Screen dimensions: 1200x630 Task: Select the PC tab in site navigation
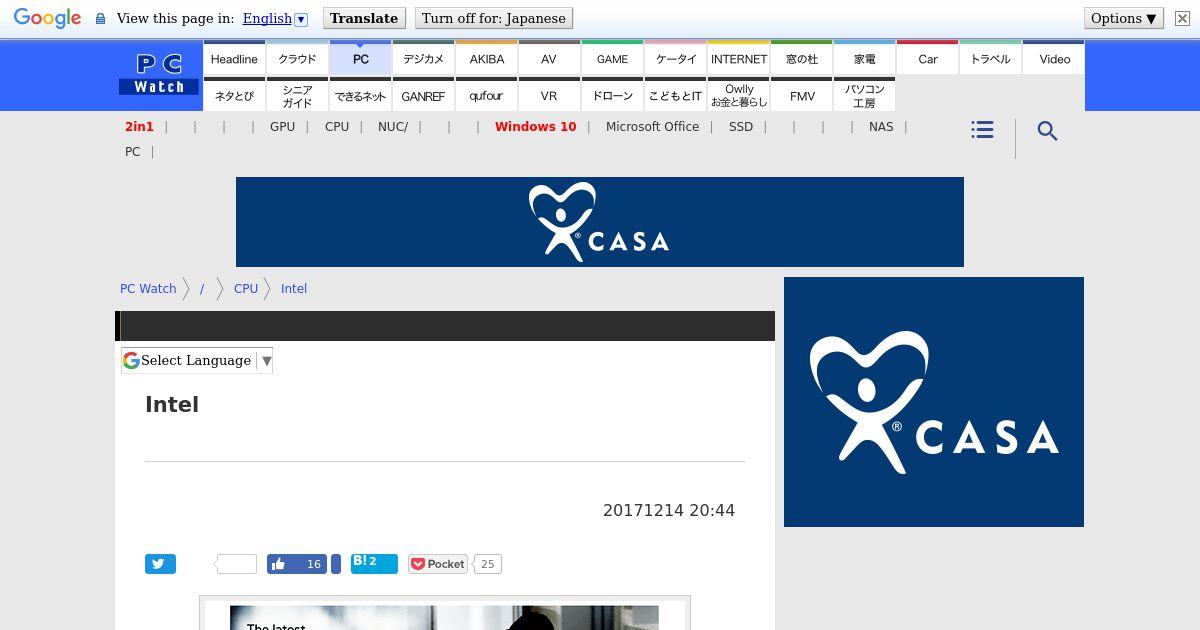(360, 58)
